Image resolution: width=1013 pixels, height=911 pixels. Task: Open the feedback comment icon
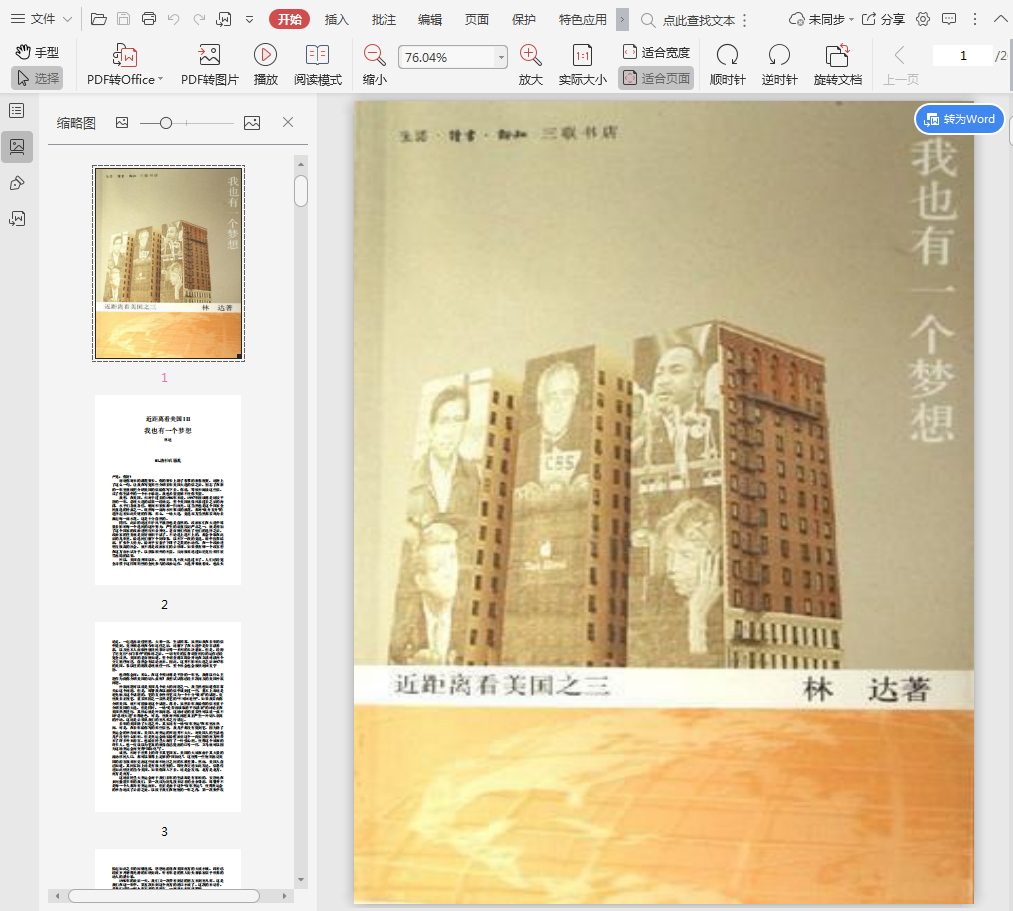tap(949, 19)
